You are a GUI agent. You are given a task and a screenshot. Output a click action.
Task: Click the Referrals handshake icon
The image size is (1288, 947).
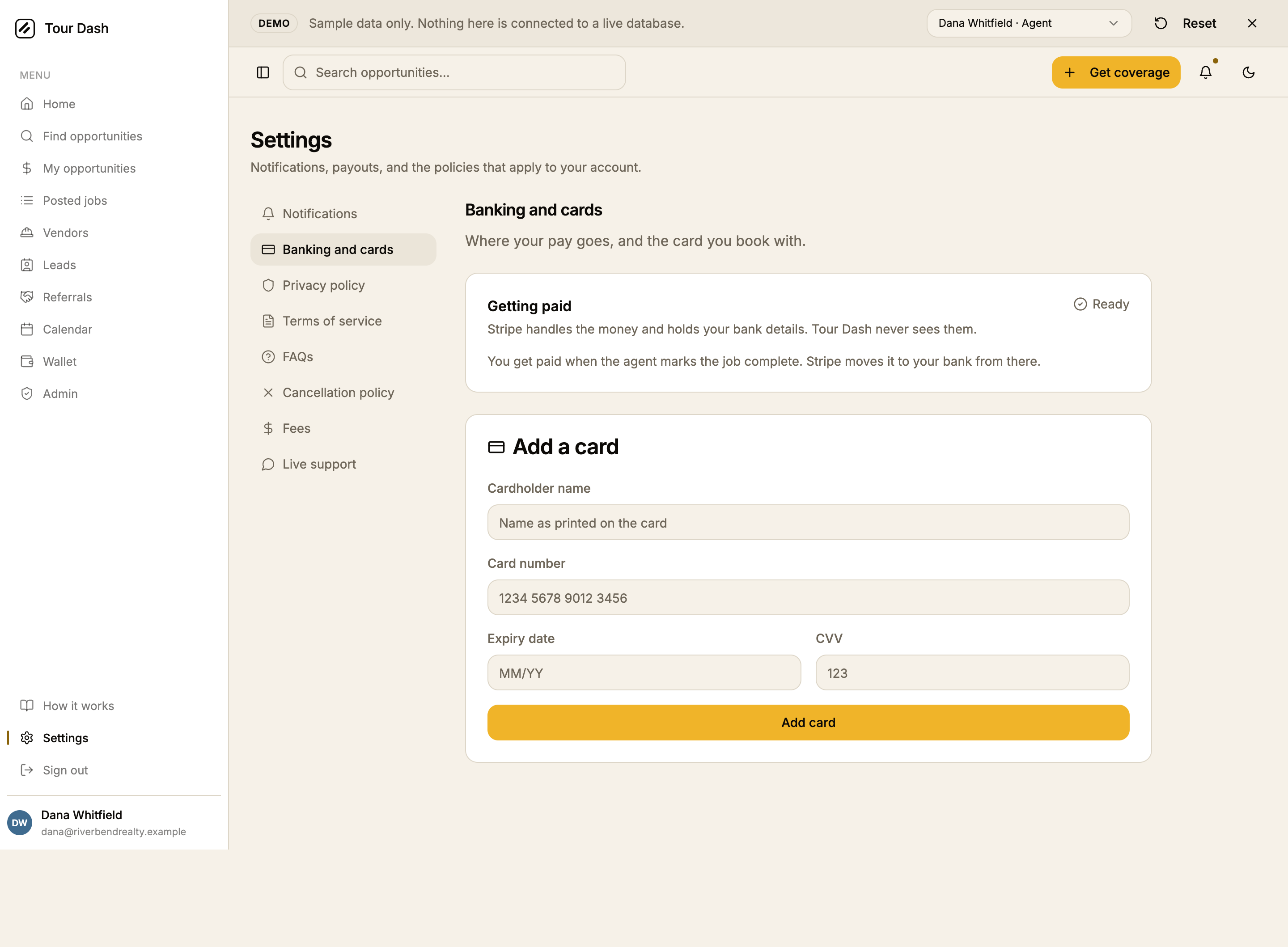point(27,297)
